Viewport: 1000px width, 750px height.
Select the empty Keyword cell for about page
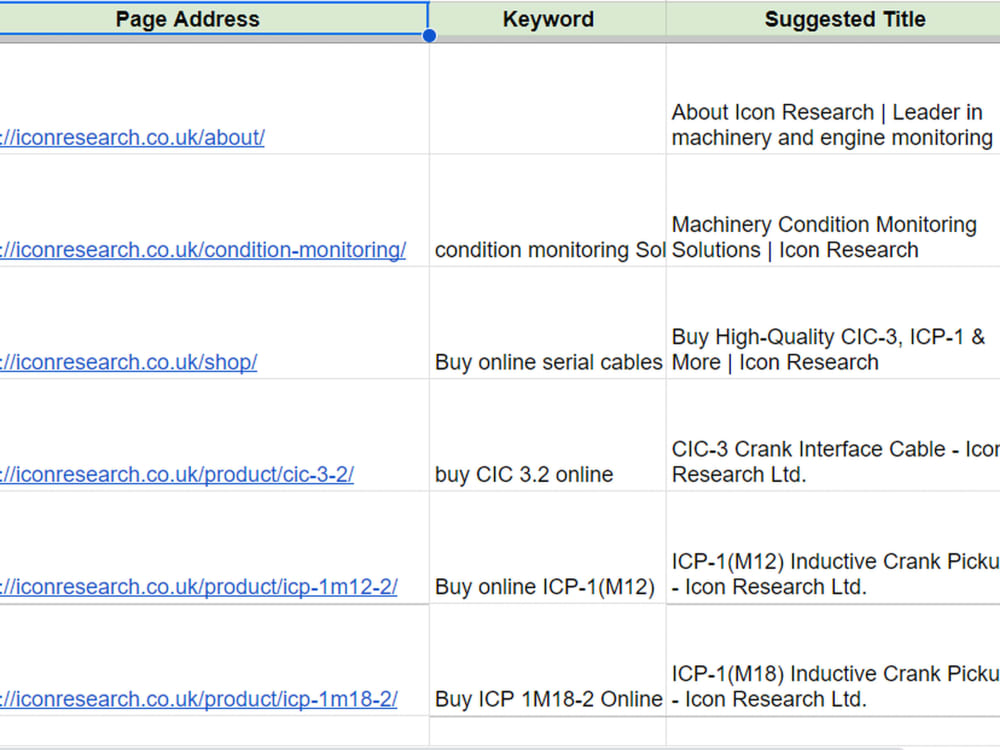[548, 99]
